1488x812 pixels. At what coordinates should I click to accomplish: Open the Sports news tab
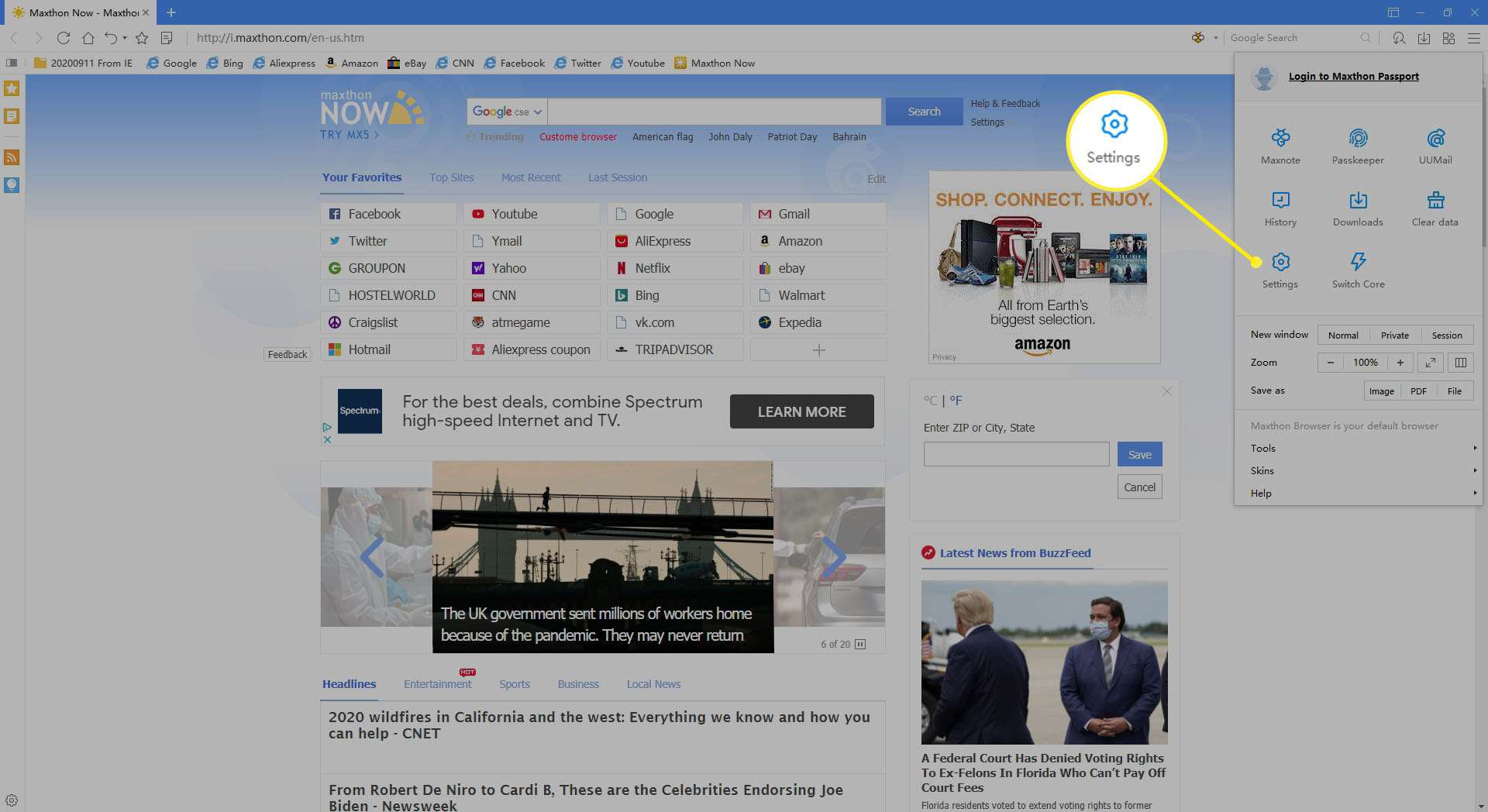tap(515, 684)
